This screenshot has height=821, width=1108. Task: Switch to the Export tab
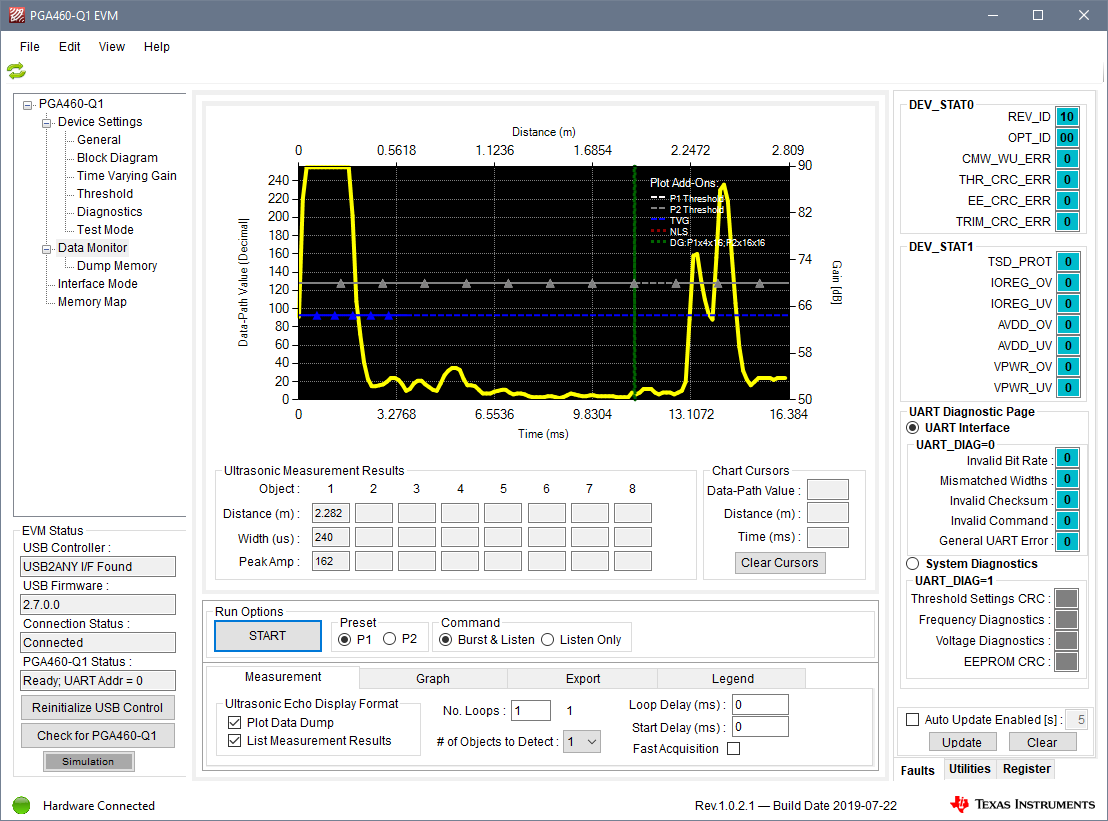(583, 678)
